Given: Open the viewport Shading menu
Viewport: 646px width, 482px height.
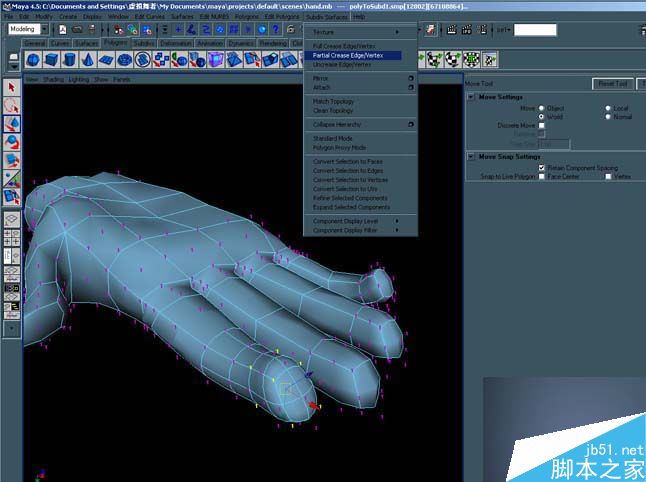Looking at the screenshot, I should pos(53,80).
